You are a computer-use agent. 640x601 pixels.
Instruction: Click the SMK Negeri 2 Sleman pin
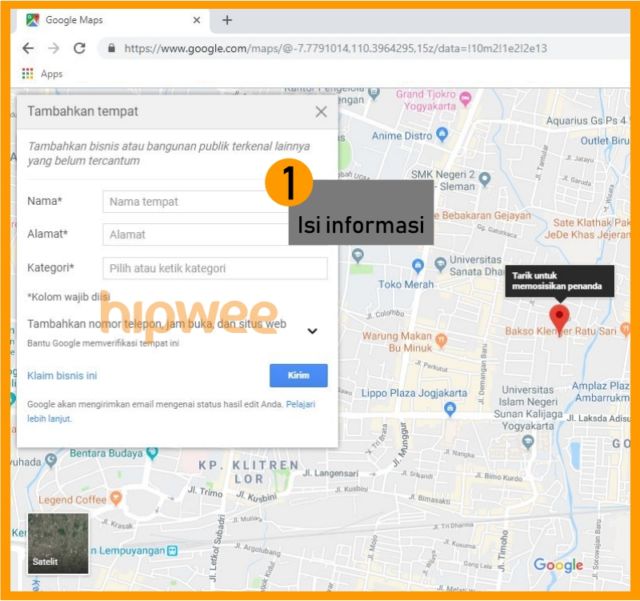point(484,179)
